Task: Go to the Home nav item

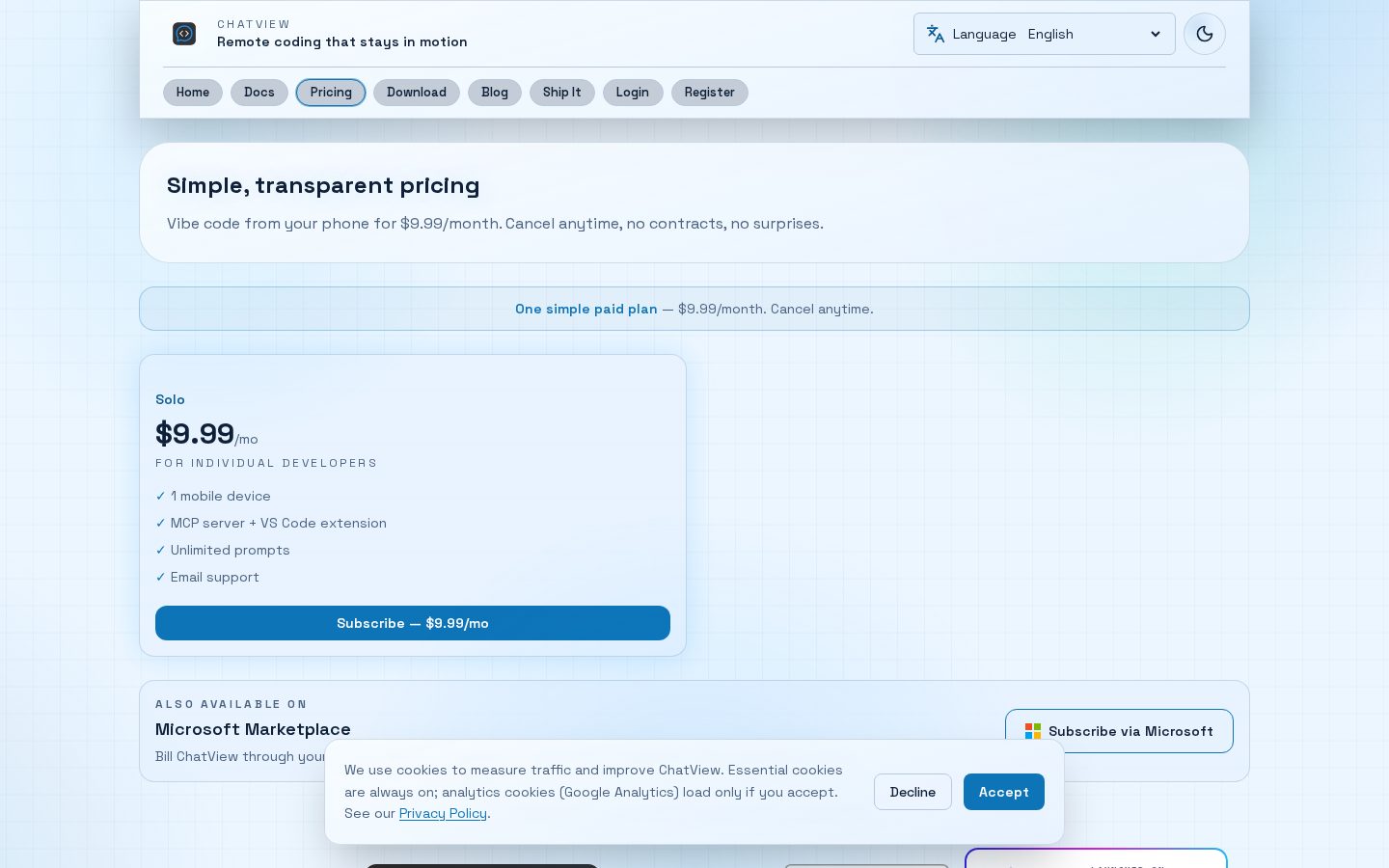Action: point(193,93)
